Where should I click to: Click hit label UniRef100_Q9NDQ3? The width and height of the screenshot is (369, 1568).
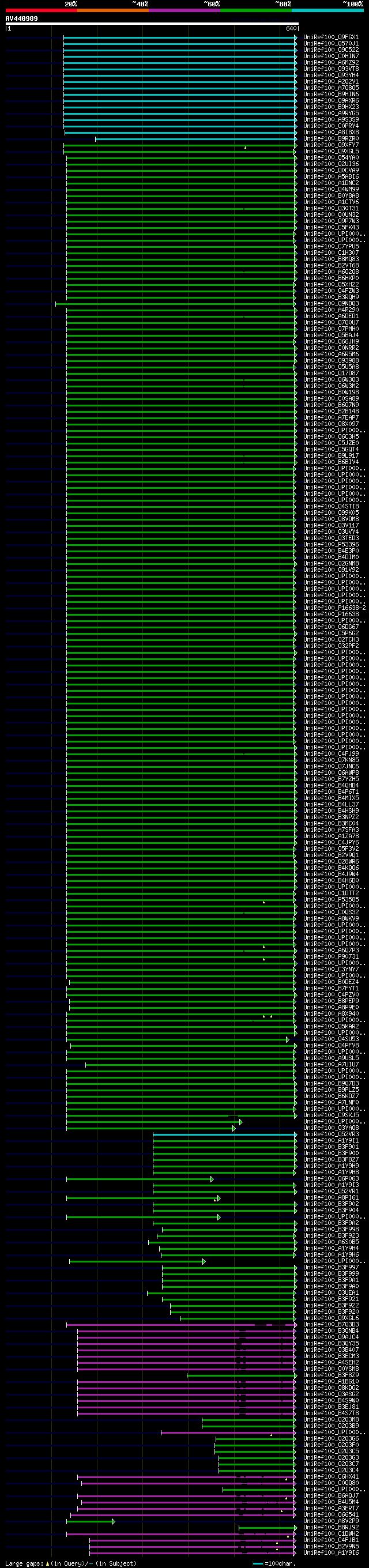(x=332, y=303)
